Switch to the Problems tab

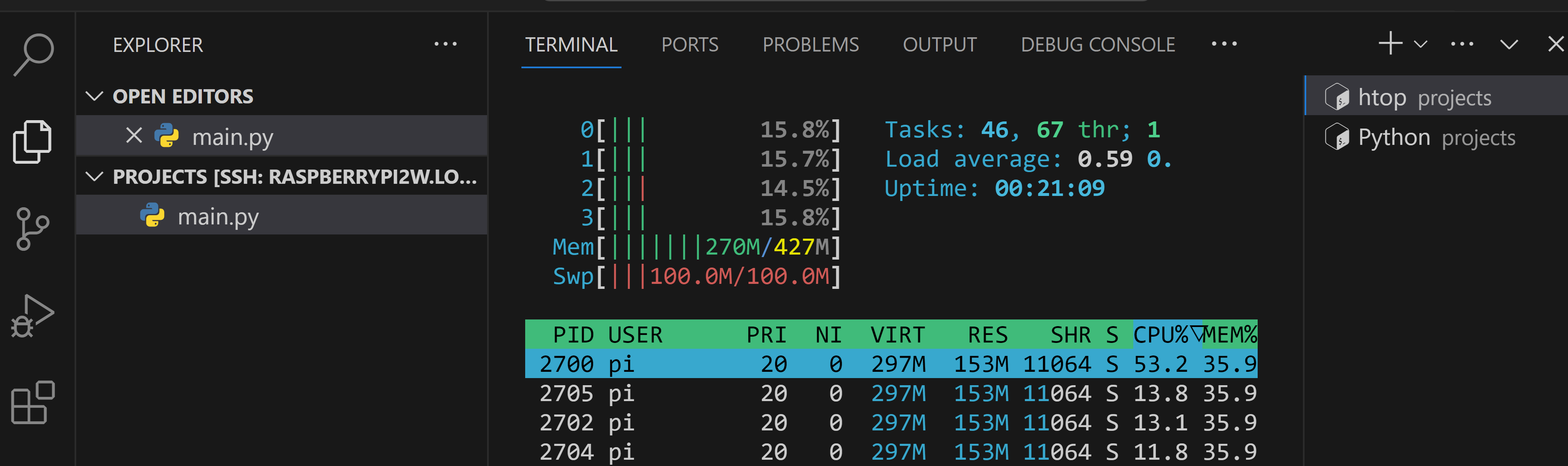pyautogui.click(x=810, y=44)
